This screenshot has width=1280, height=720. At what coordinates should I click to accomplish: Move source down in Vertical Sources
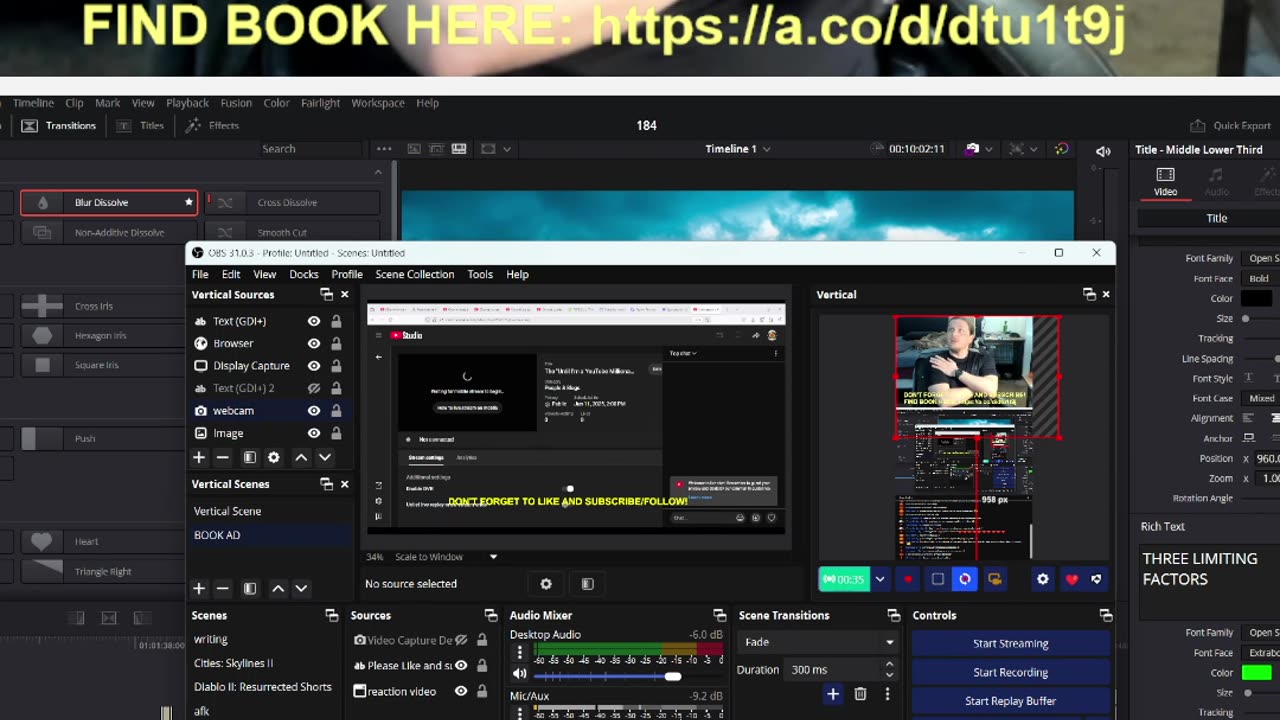coord(324,457)
